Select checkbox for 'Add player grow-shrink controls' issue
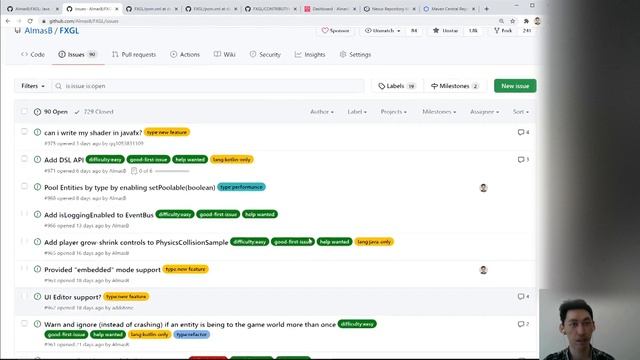Image resolution: width=640 pixels, height=360 pixels. [24, 241]
